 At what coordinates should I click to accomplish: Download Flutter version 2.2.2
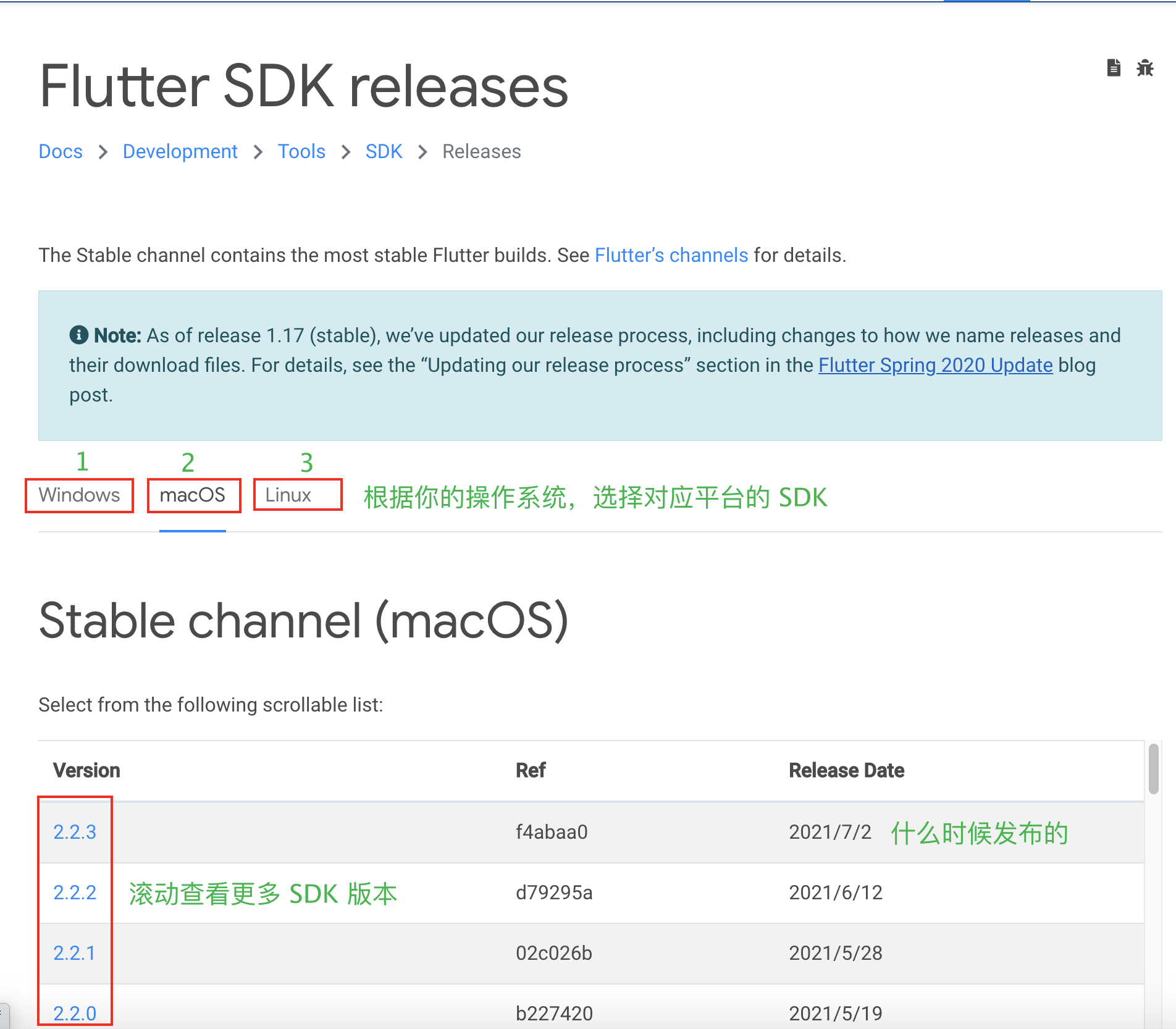coord(75,892)
